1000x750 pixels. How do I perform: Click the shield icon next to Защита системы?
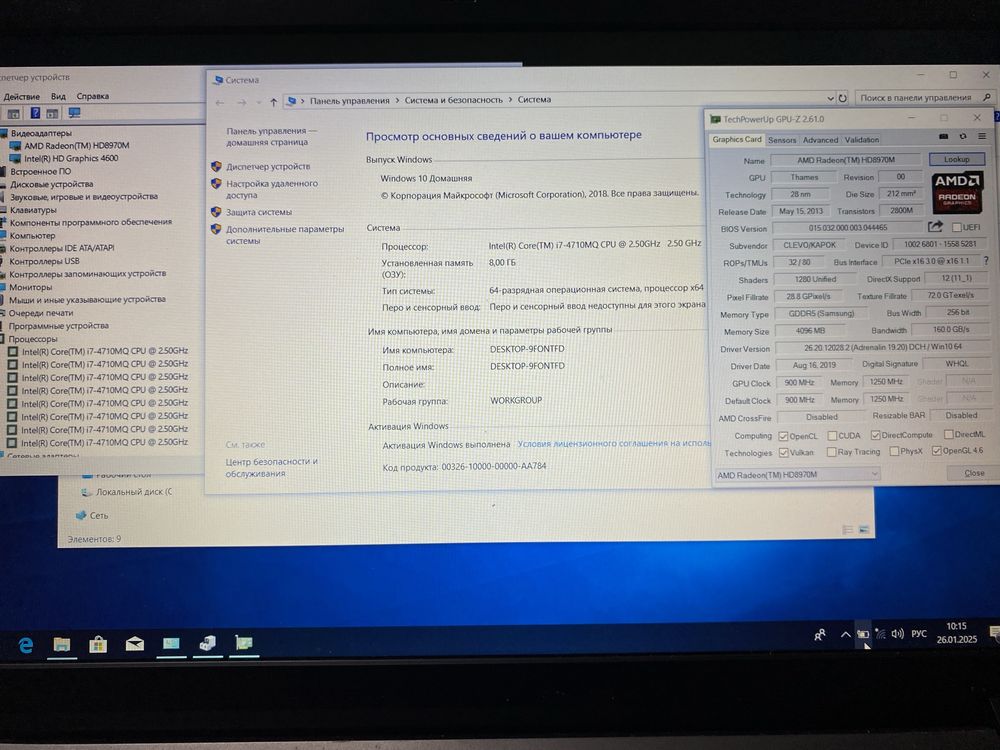pyautogui.click(x=216, y=212)
